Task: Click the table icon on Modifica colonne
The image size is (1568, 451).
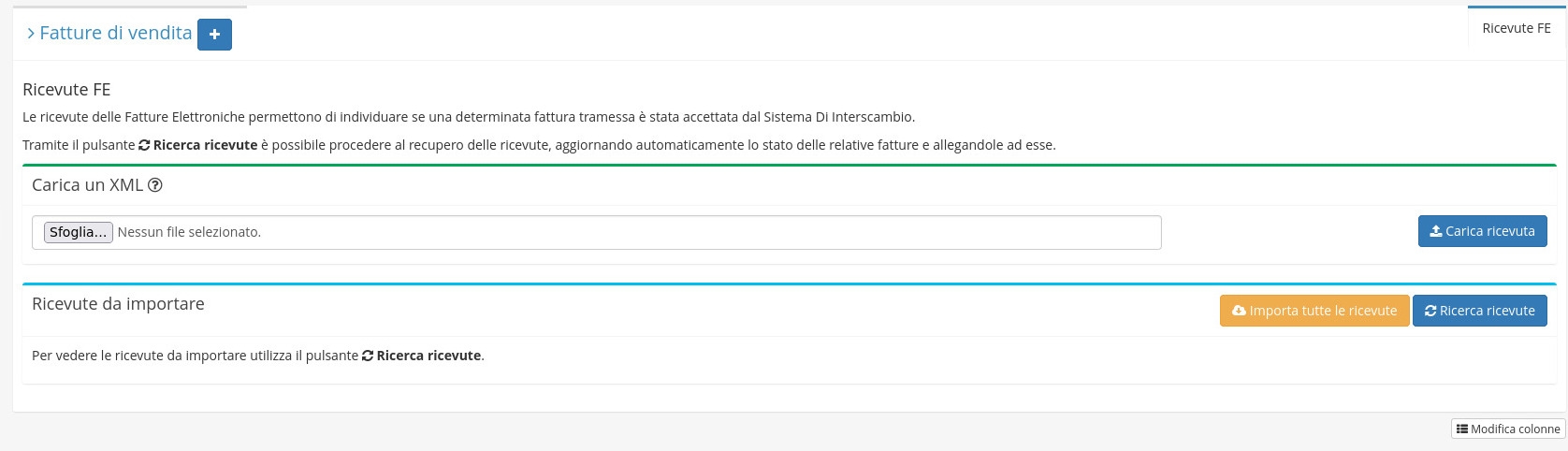Action: [1461, 429]
